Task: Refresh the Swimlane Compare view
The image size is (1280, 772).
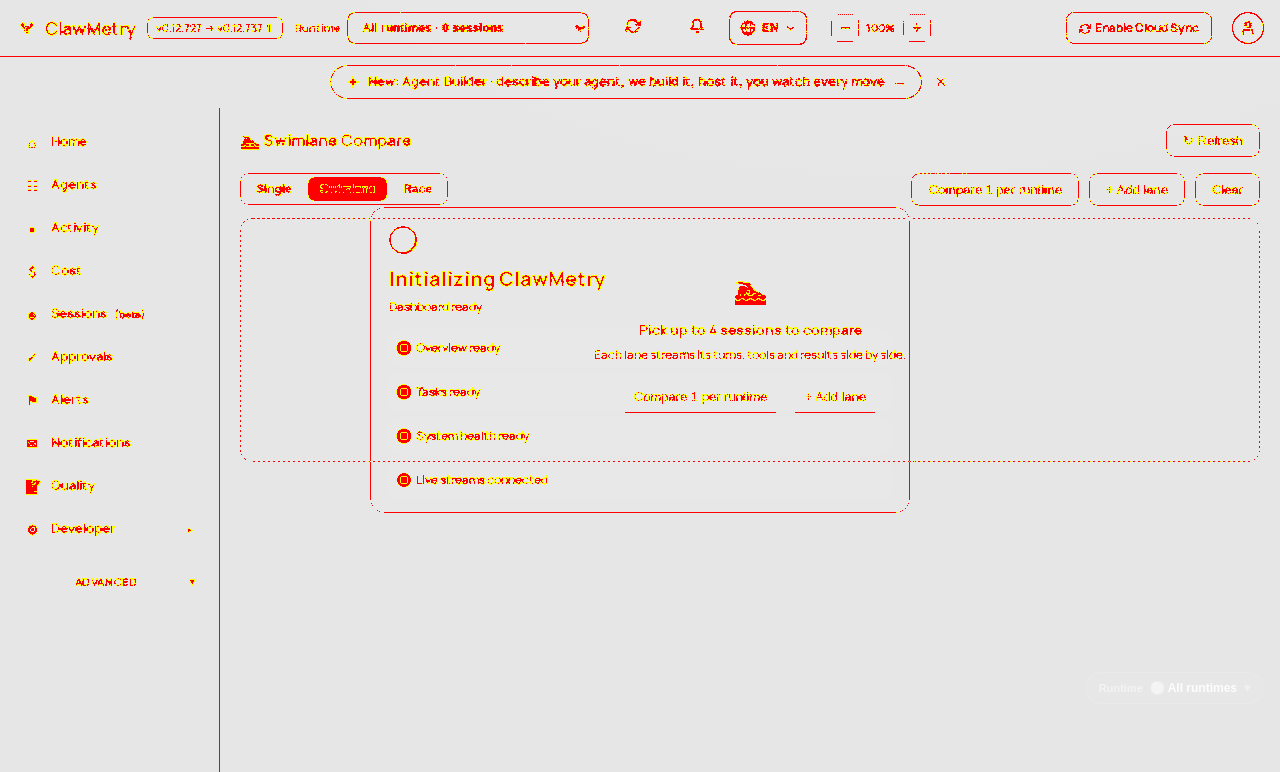Action: pyautogui.click(x=1212, y=141)
